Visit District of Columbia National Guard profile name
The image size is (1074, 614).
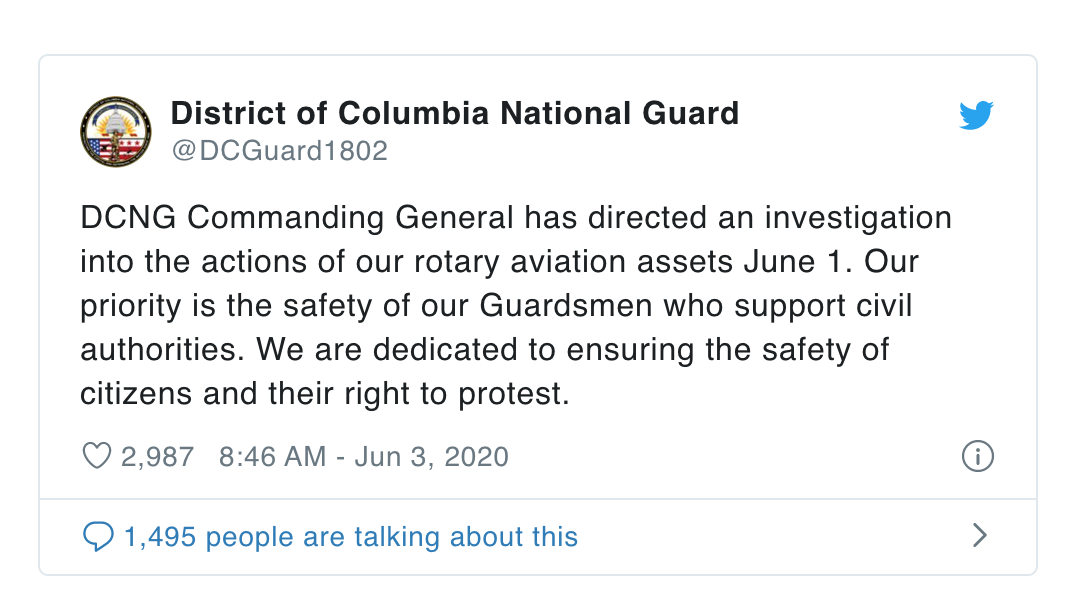click(455, 114)
